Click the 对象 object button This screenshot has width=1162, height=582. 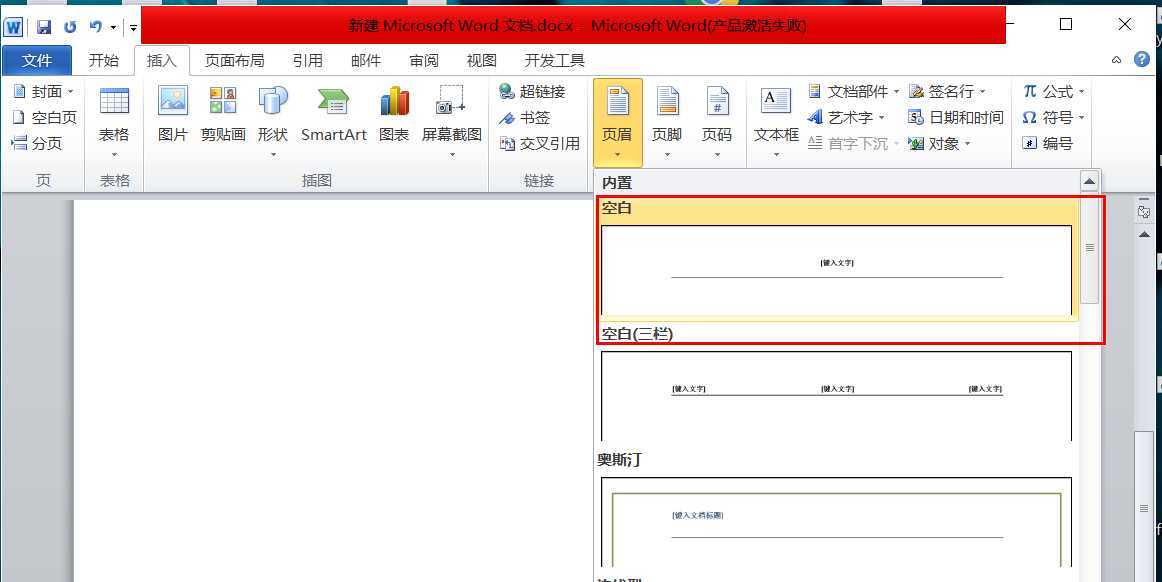(939, 143)
